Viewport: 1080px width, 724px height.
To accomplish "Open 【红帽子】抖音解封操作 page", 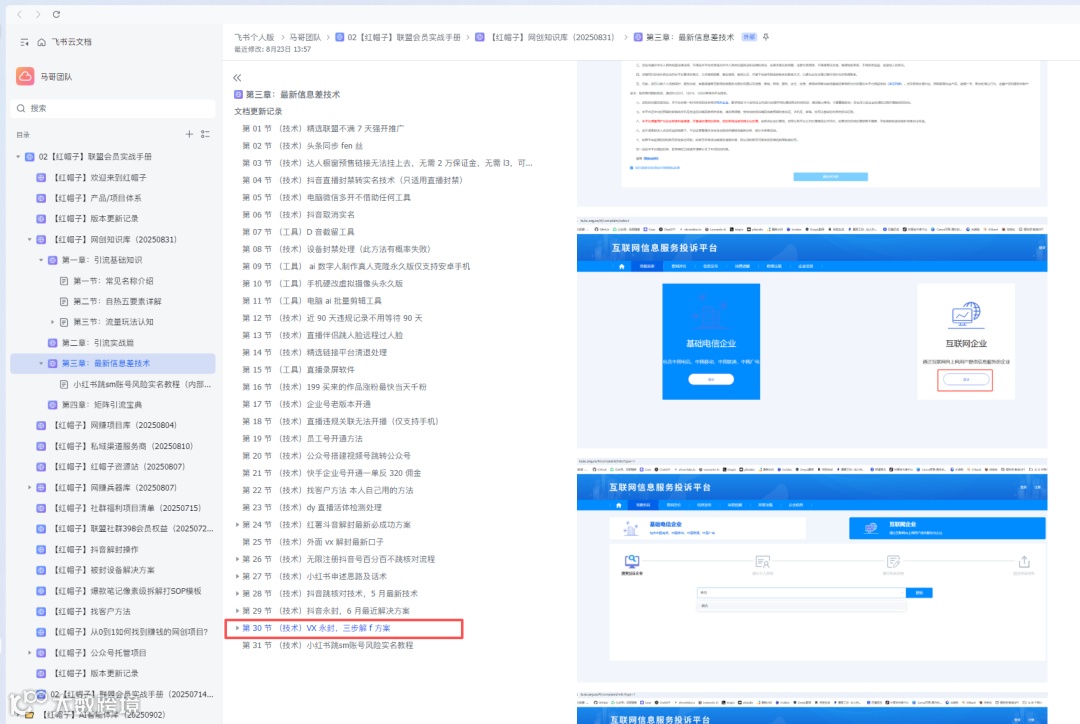I will [96, 550].
